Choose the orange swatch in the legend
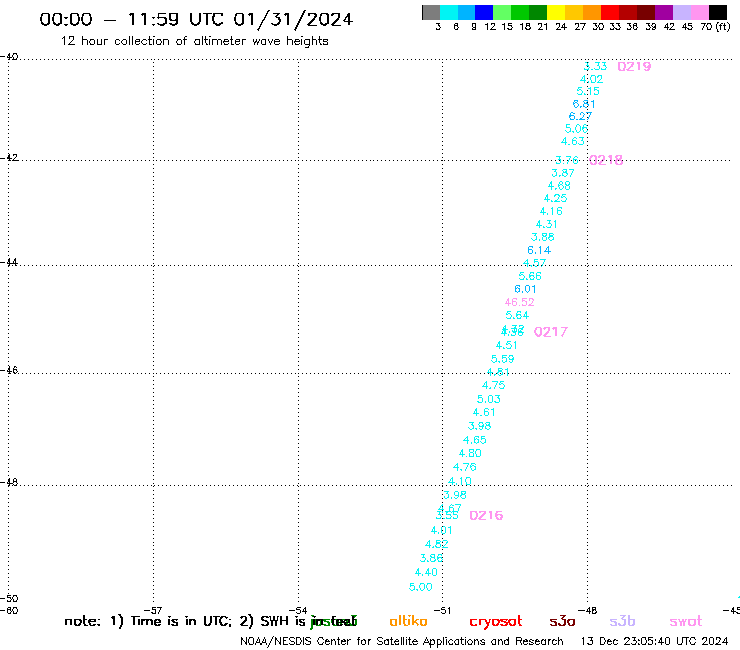The image size is (740, 650). [592, 12]
